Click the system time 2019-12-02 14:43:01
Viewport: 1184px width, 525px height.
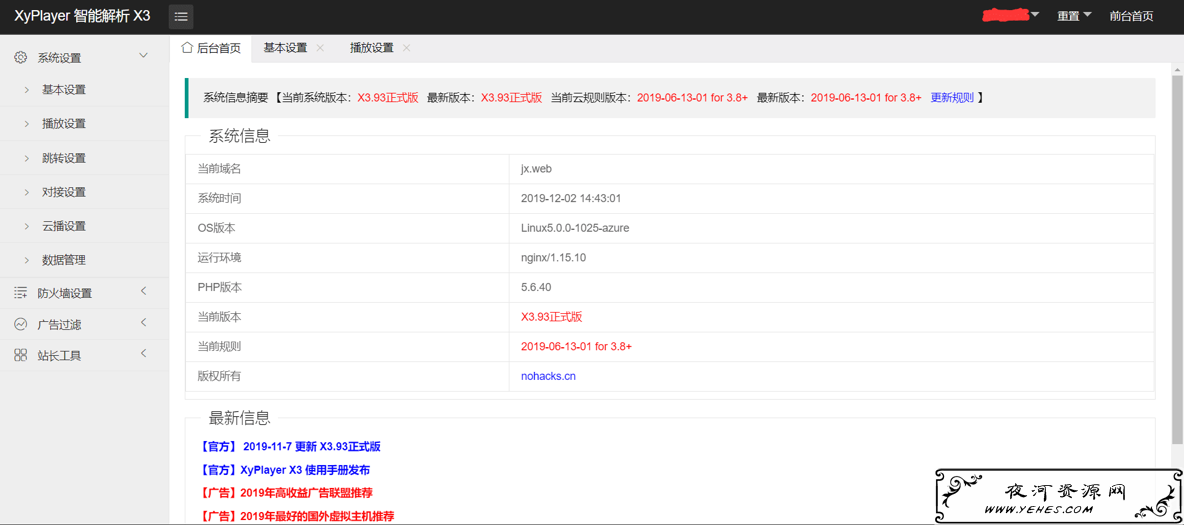coord(571,199)
